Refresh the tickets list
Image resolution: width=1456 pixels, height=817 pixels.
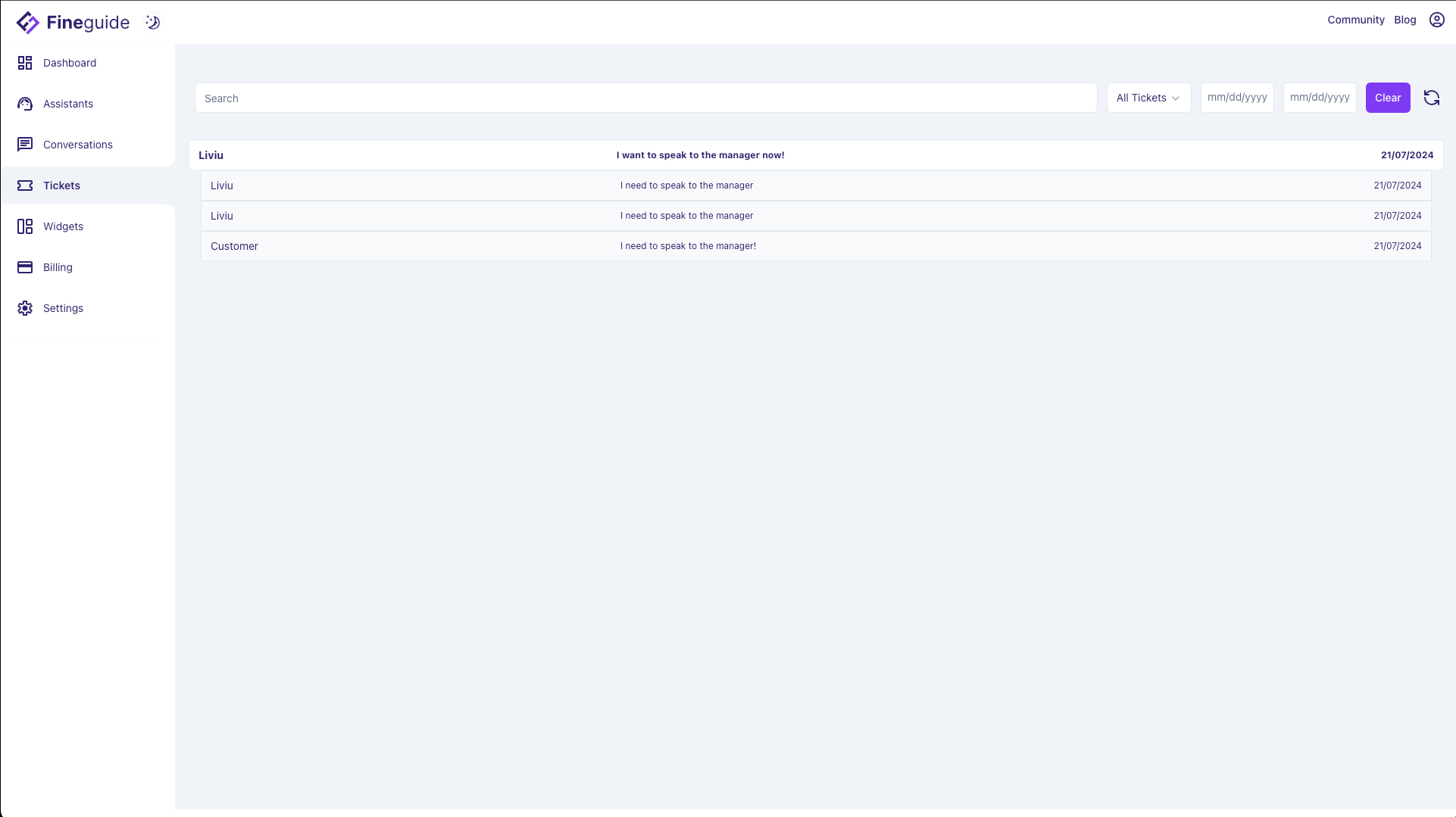pos(1431,98)
